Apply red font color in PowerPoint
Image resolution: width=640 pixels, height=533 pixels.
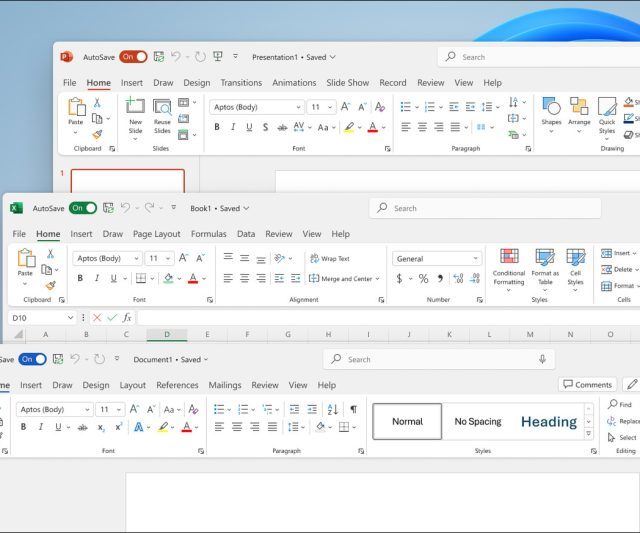[372, 127]
